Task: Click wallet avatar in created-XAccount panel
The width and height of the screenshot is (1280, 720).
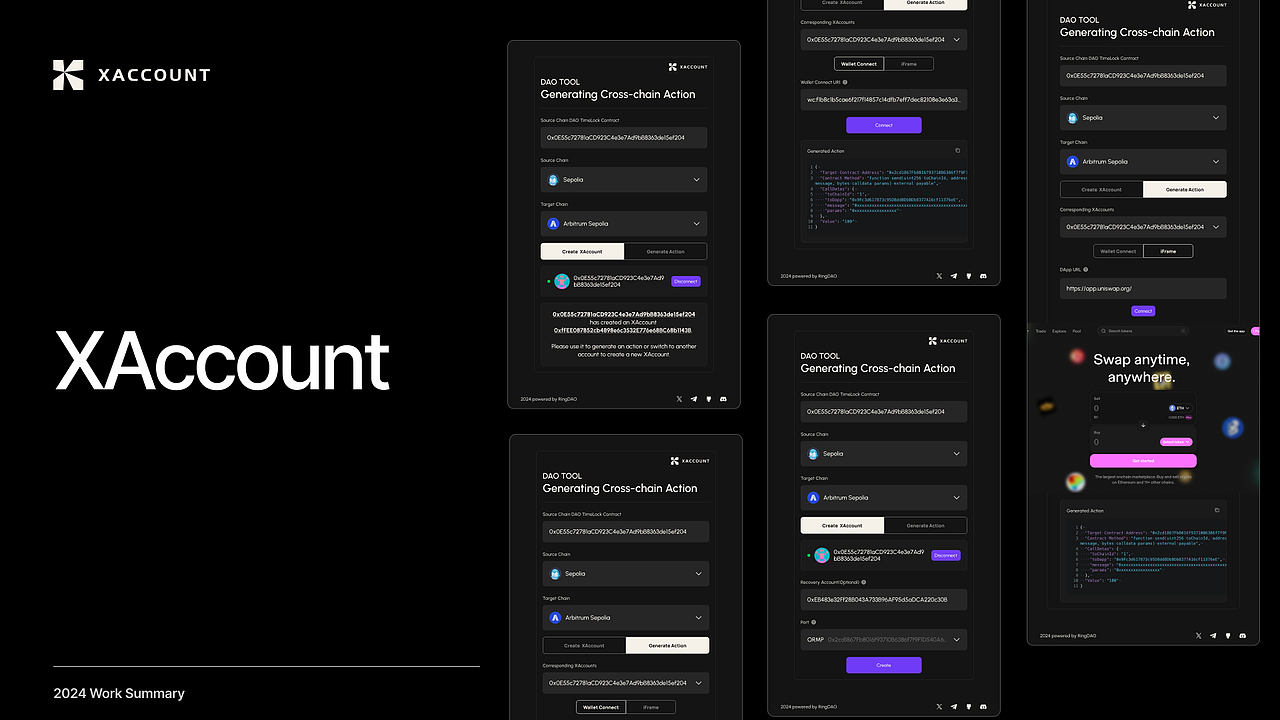Action: (562, 282)
